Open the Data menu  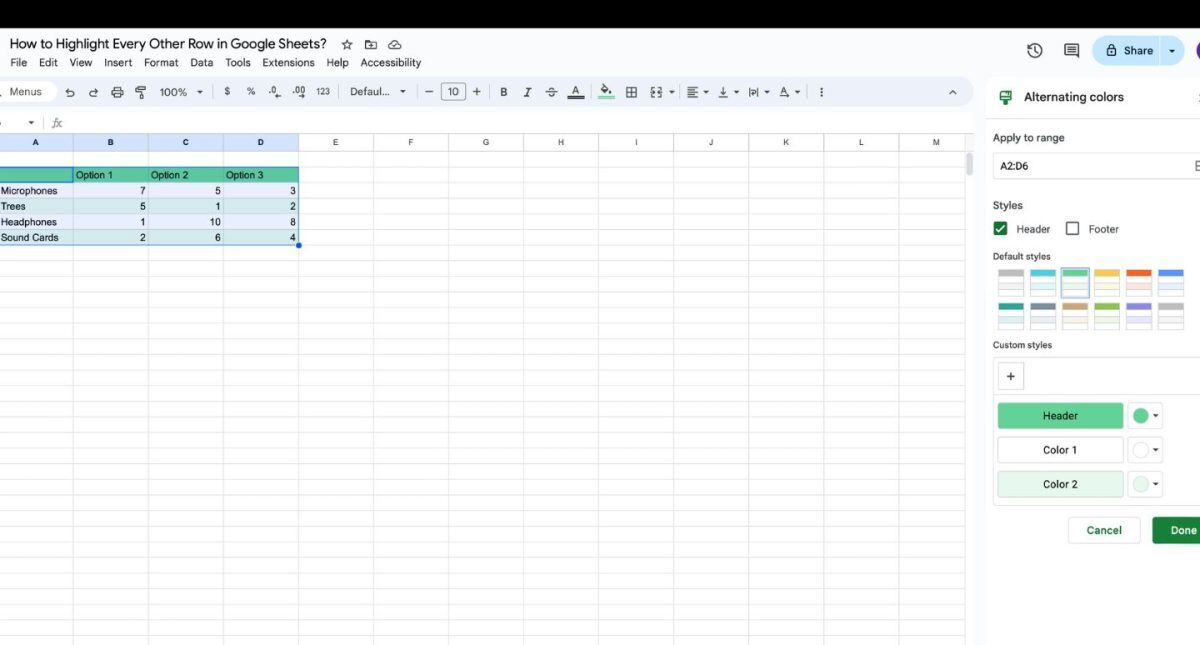click(202, 62)
